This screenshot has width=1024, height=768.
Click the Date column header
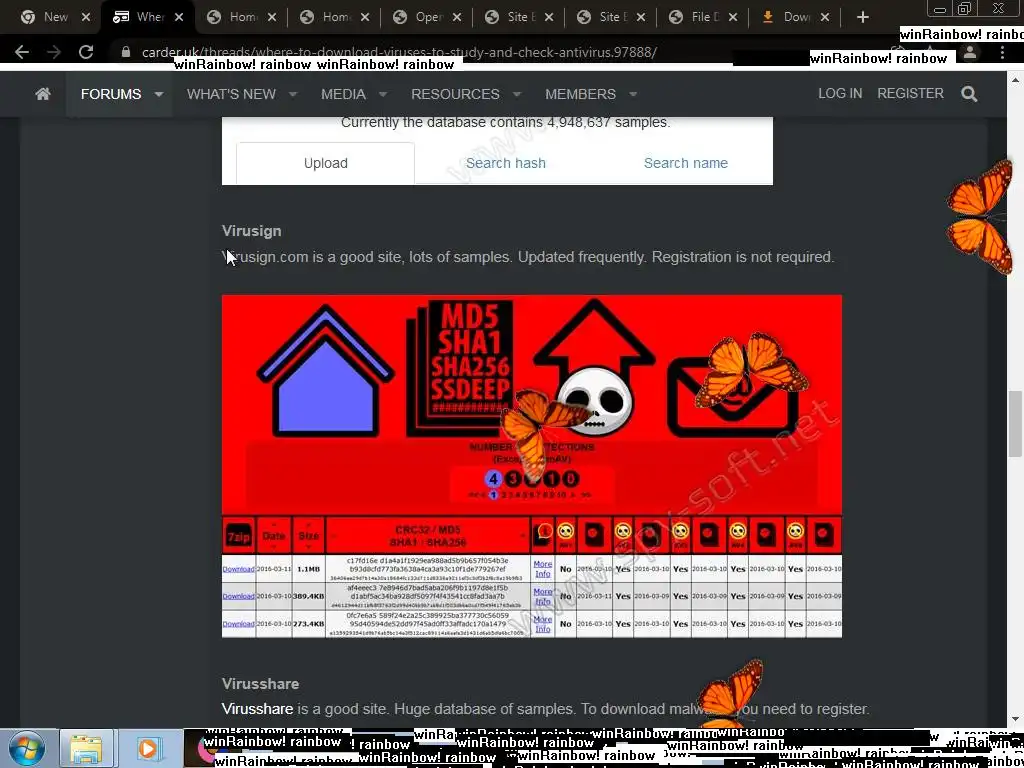(274, 536)
